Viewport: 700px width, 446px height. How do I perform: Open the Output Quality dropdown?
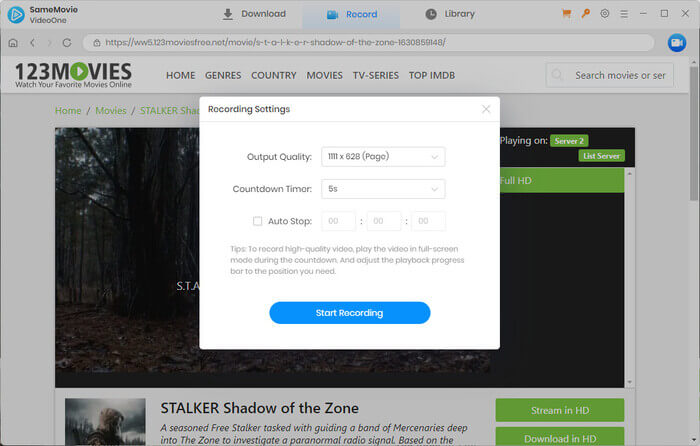click(x=383, y=157)
